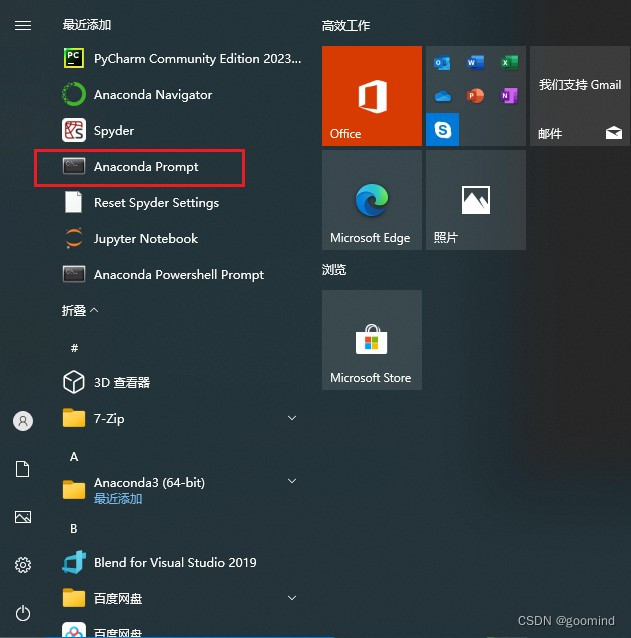Open Outlook in Office apps tile
The image size is (631, 638).
[x=442, y=63]
